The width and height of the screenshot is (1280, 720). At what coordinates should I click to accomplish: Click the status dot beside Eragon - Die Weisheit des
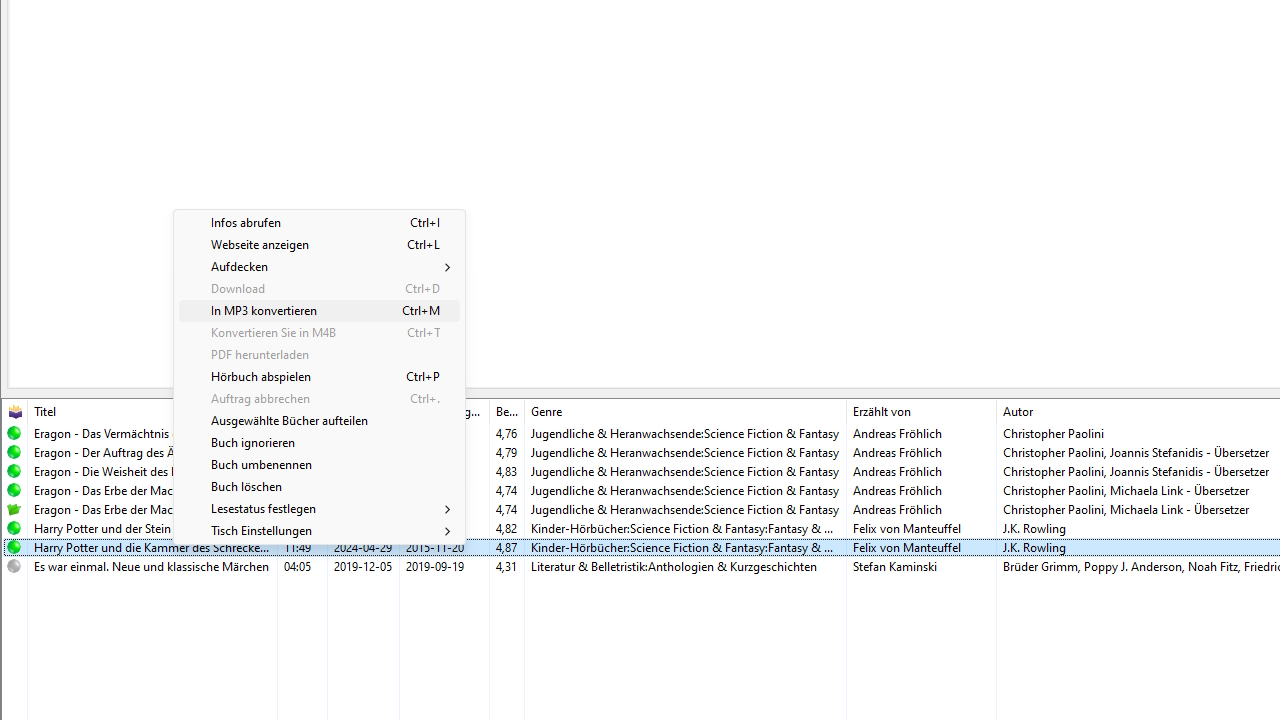14,471
